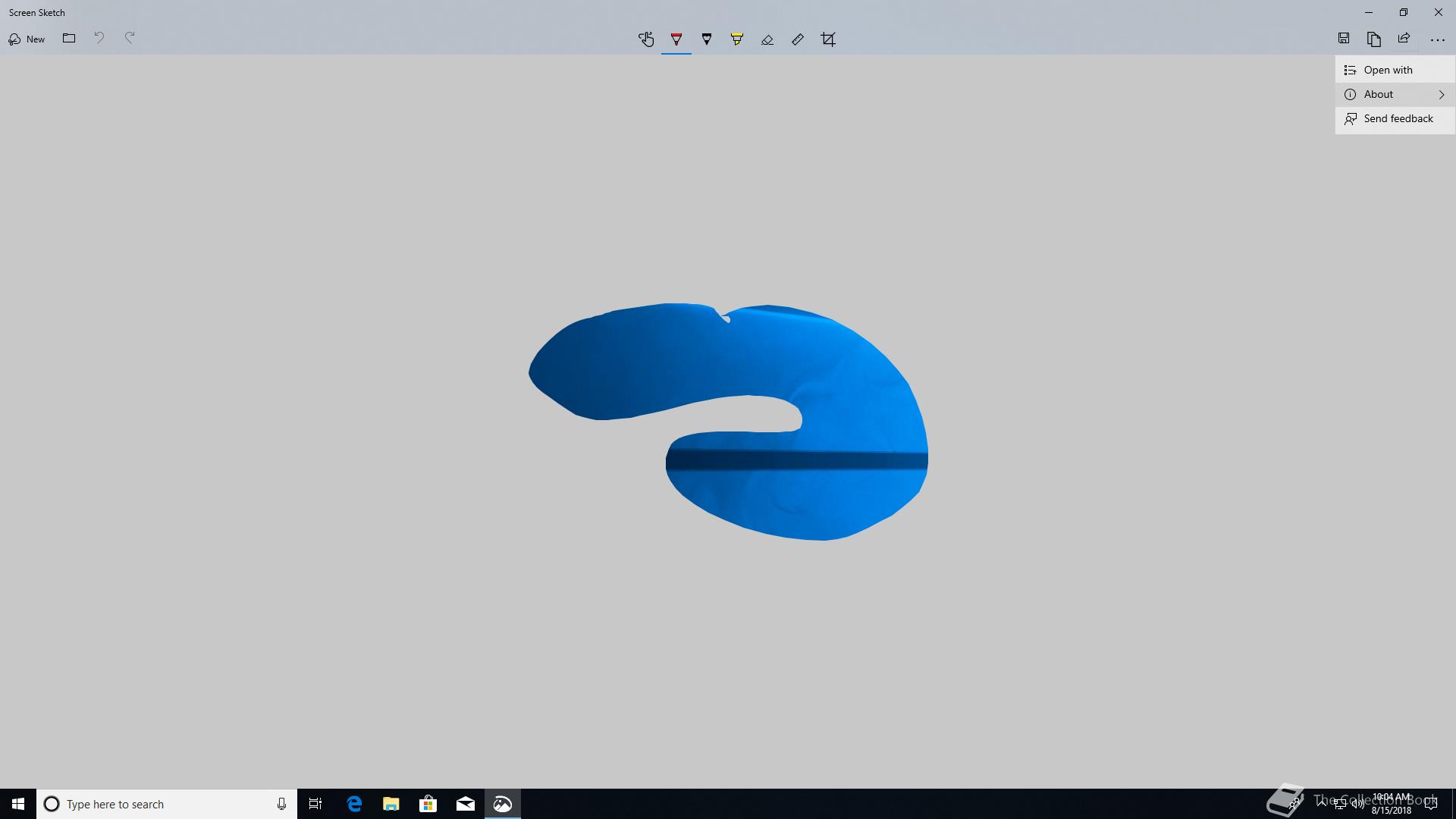
Task: Save the sketch with the disk icon
Action: point(1344,39)
